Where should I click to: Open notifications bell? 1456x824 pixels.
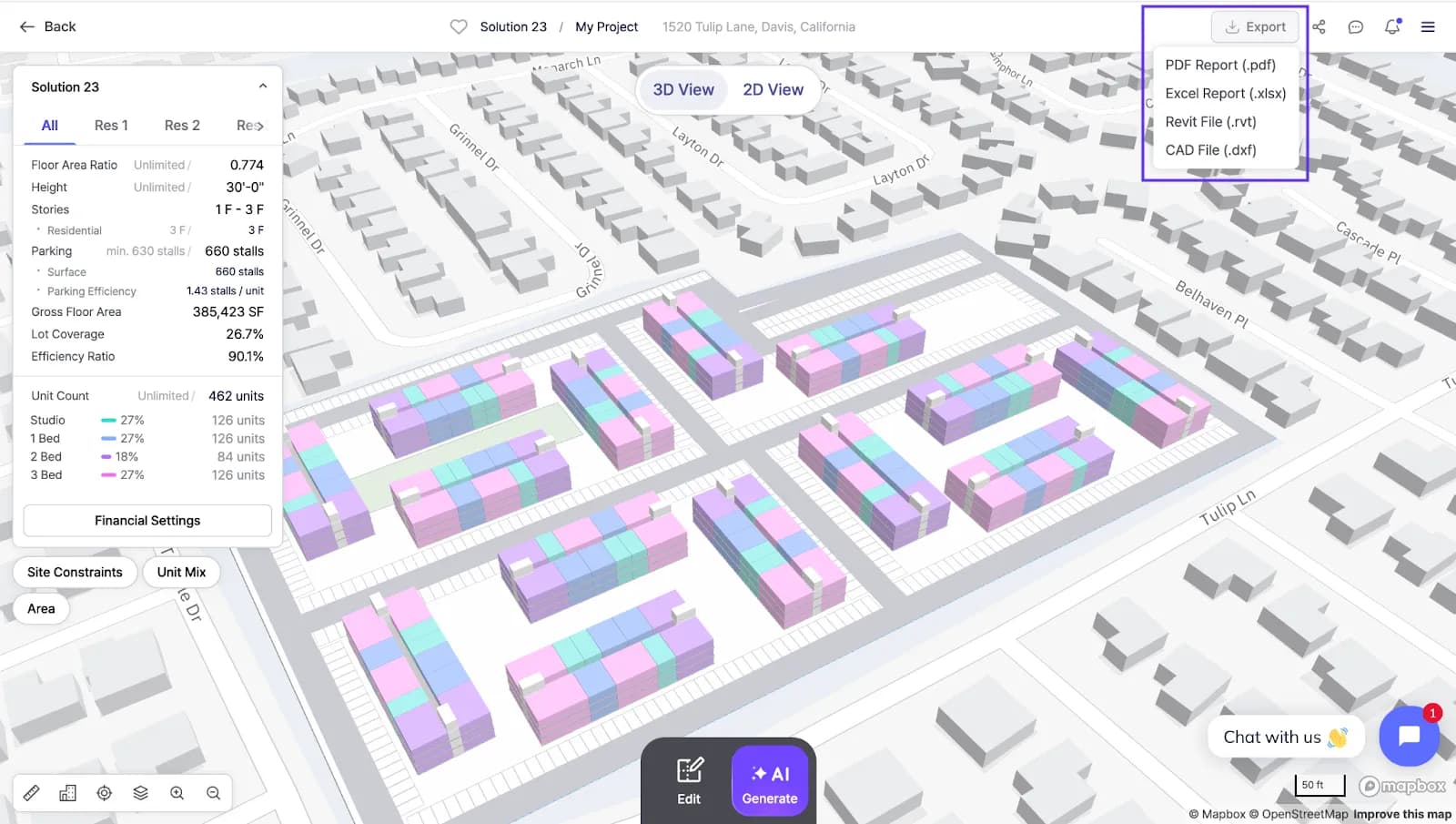tap(1391, 27)
